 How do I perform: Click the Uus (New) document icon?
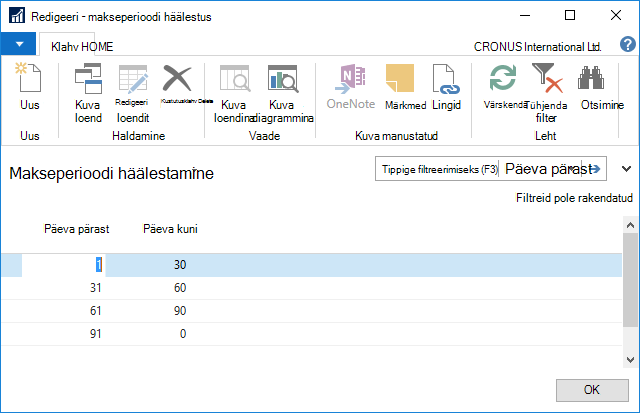coord(29,78)
